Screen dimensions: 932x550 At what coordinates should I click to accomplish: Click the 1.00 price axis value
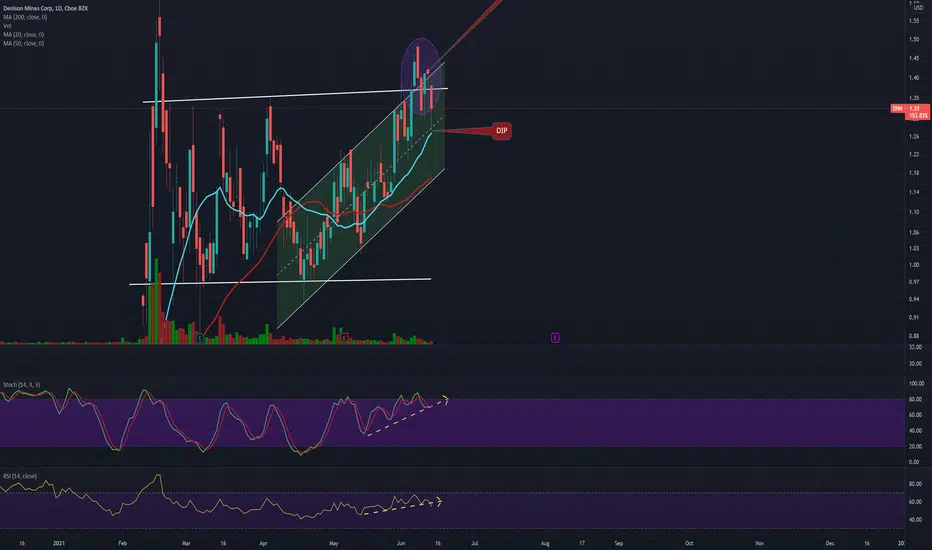(914, 265)
